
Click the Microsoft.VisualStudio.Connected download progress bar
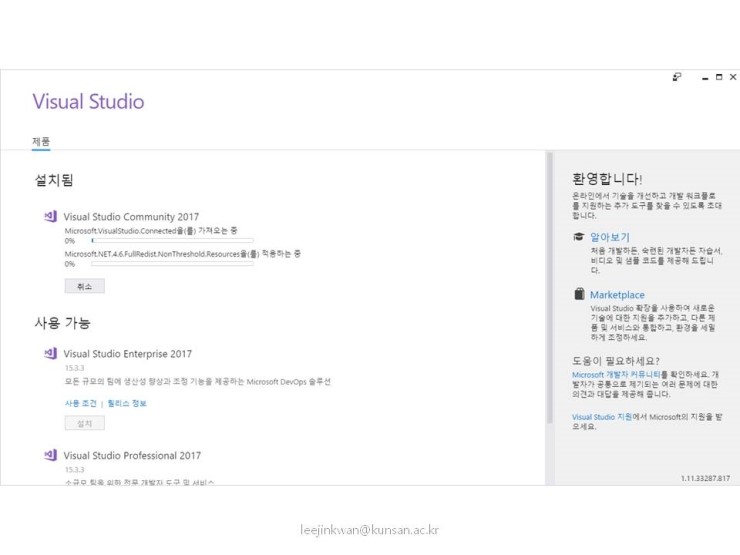click(x=172, y=241)
